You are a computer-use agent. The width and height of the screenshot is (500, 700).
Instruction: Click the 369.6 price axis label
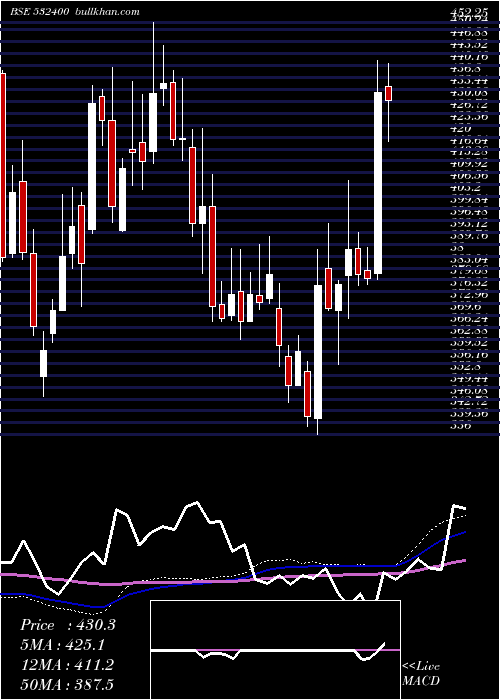coord(464,307)
